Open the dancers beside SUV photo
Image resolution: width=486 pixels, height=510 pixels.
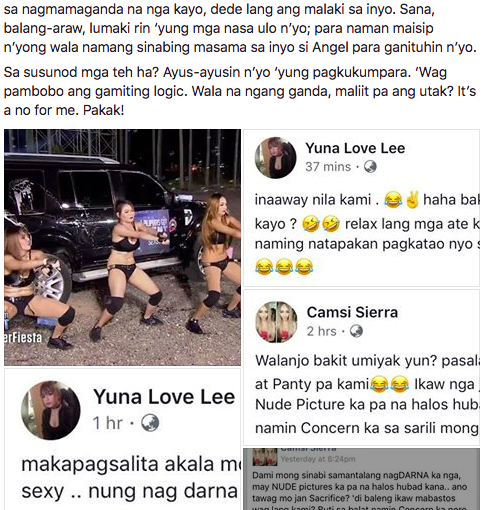click(122, 247)
